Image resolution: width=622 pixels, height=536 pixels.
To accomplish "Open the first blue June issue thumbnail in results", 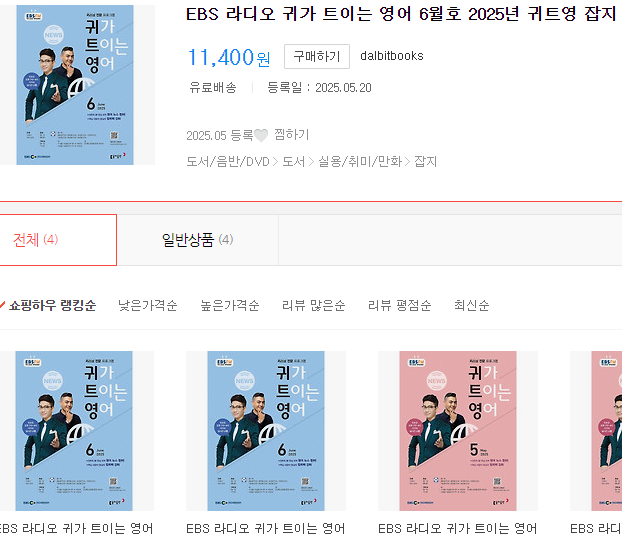I will tap(74, 431).
